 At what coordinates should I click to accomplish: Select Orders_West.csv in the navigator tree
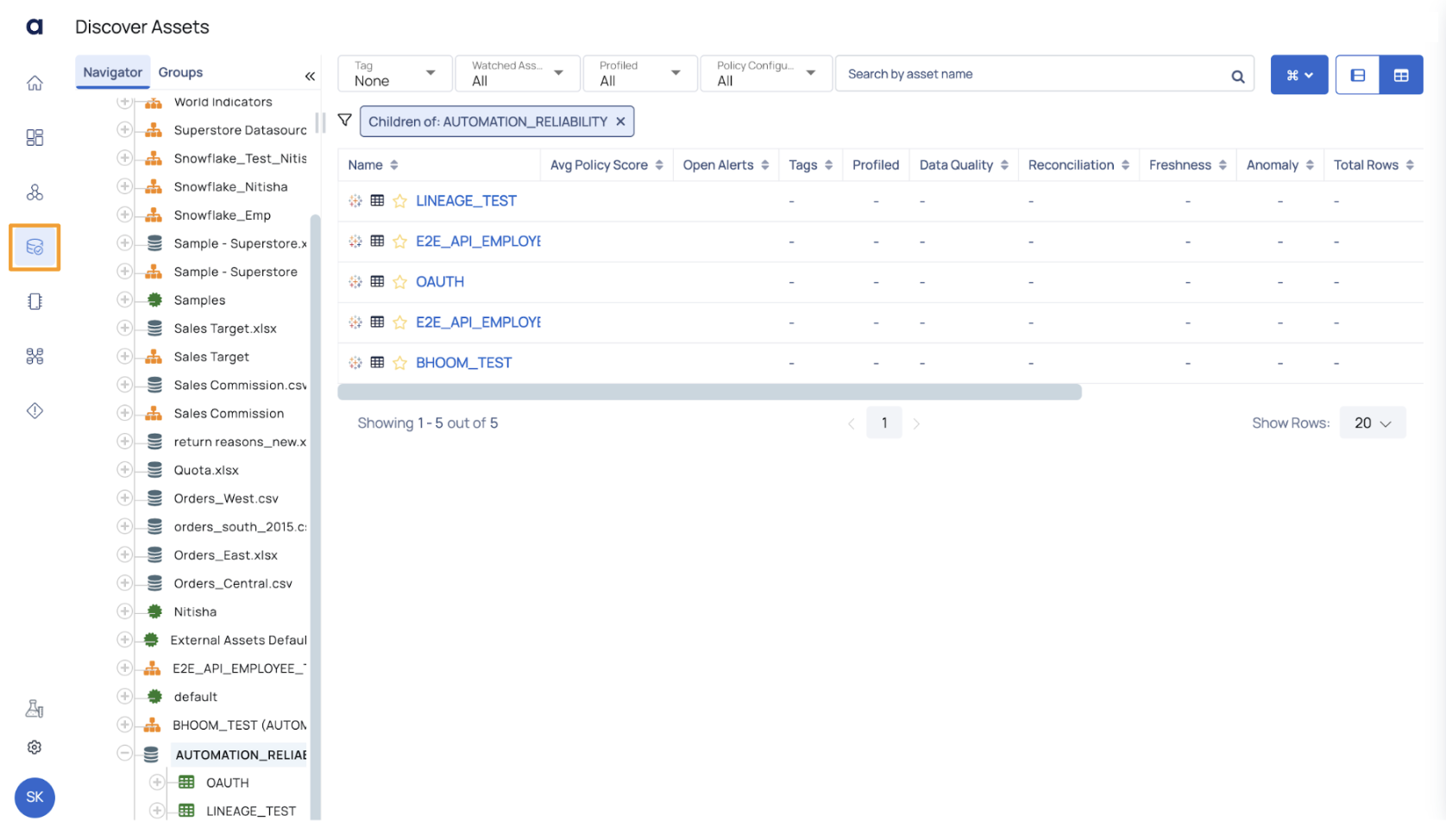(226, 498)
